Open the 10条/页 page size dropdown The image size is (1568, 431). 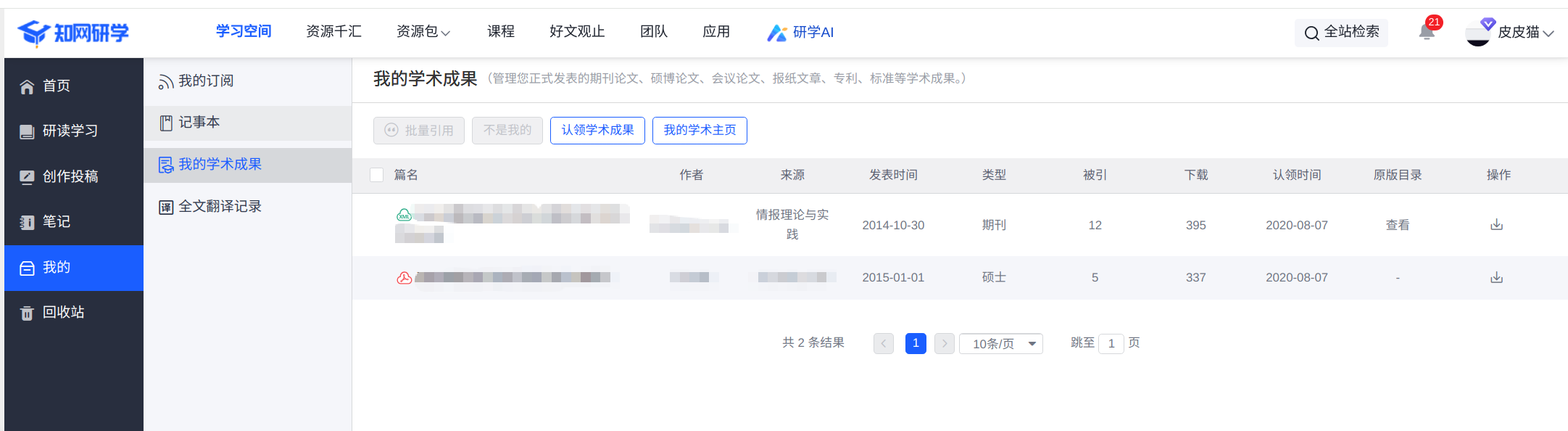point(1001,343)
